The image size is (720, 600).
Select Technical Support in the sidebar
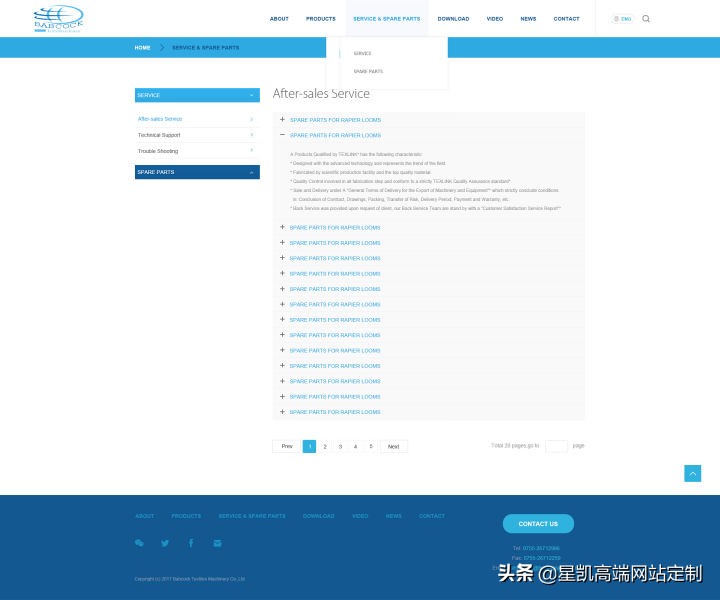point(159,135)
